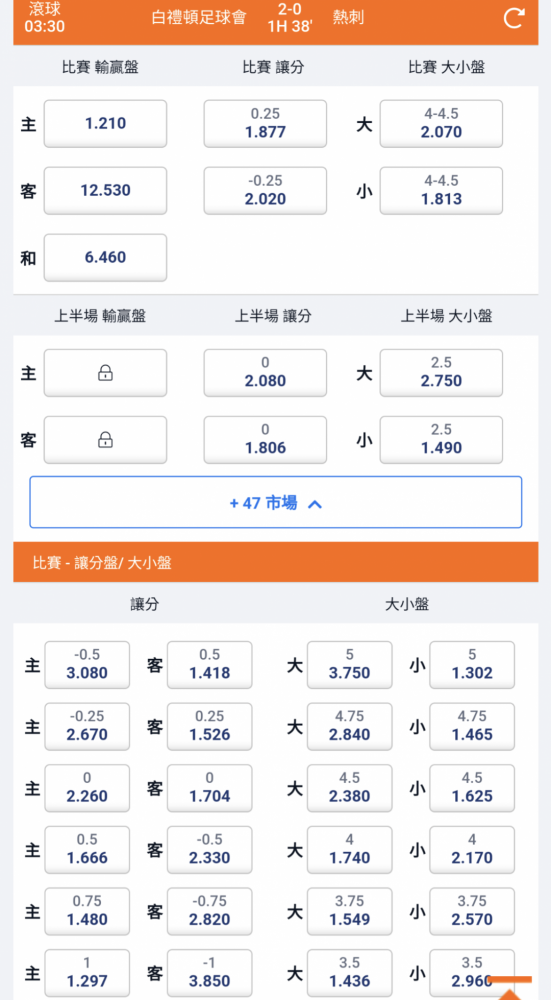The width and height of the screenshot is (551, 1000).
Task: Select away win odds 12.530
Action: [105, 191]
